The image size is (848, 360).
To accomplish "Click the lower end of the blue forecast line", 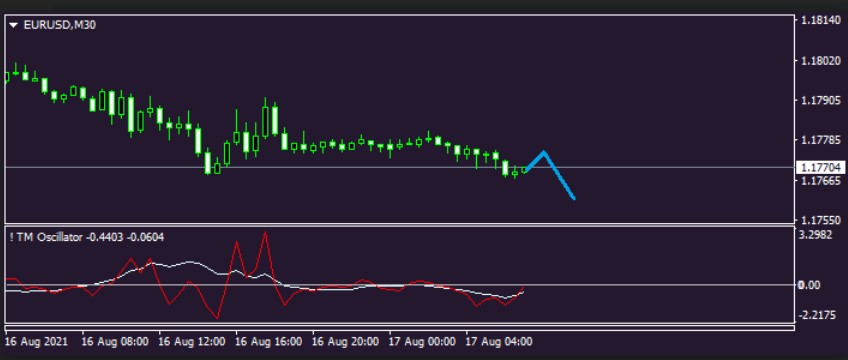I will (x=573, y=198).
